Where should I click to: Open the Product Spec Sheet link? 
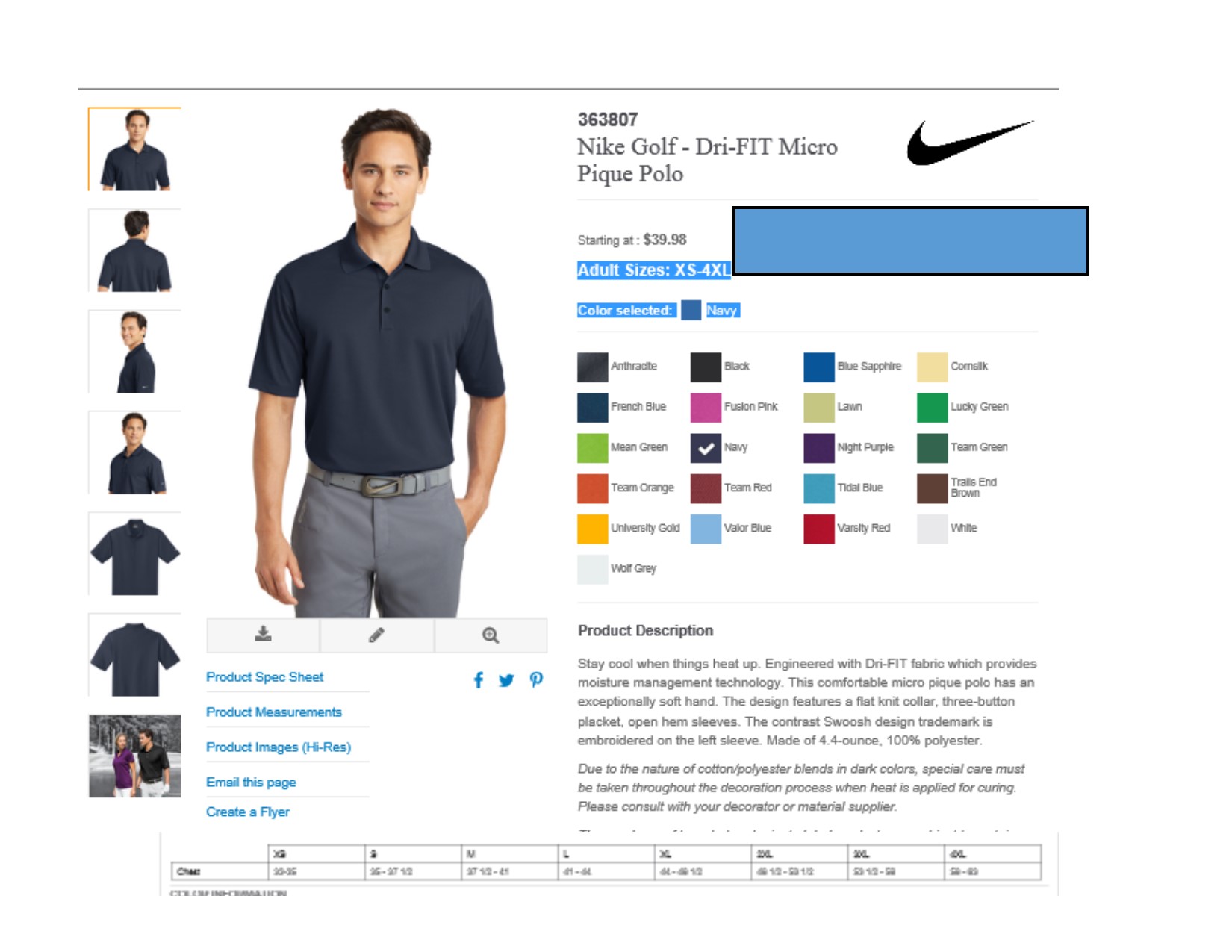(x=264, y=676)
